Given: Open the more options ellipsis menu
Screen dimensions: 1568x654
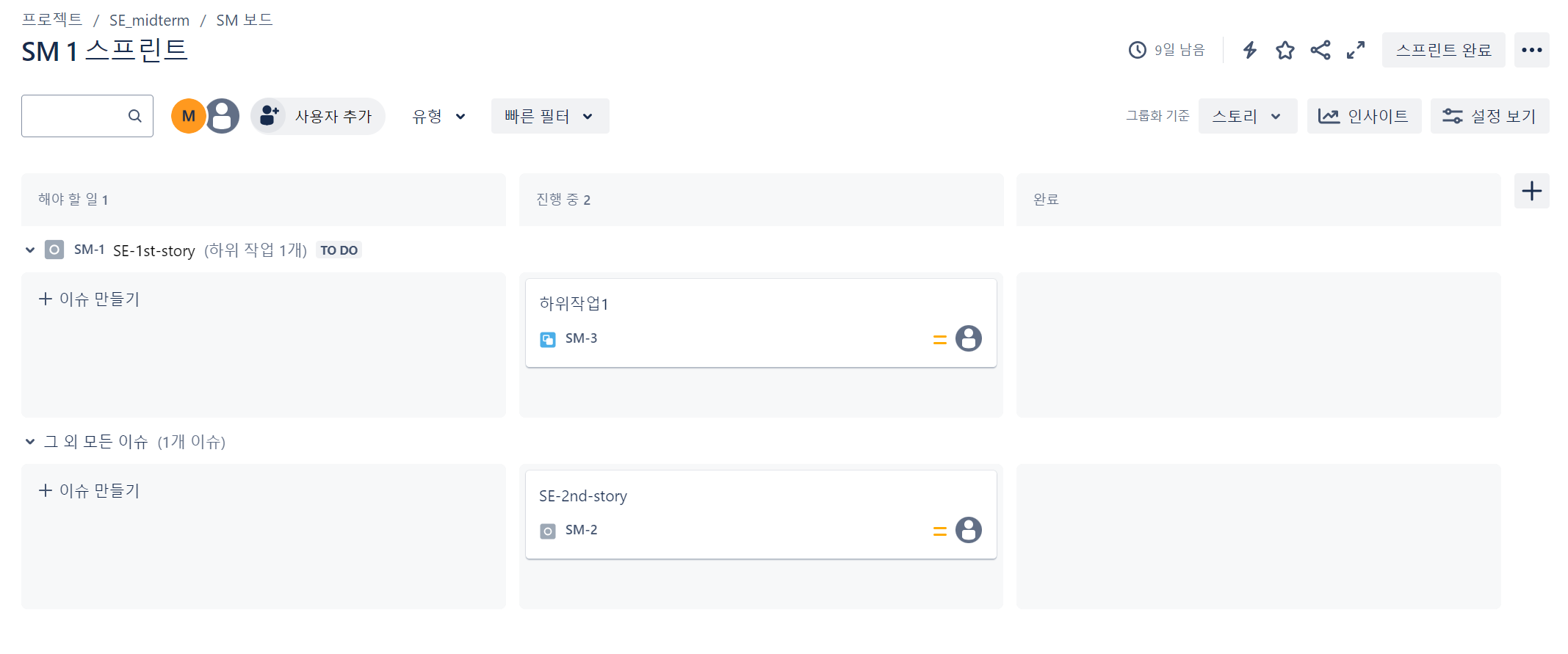Looking at the screenshot, I should [1531, 50].
